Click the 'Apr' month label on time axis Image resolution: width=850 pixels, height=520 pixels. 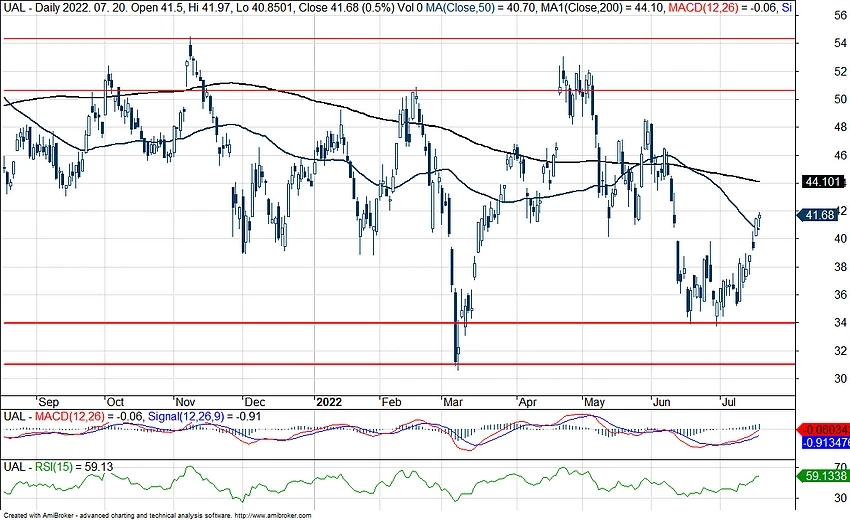click(x=527, y=402)
